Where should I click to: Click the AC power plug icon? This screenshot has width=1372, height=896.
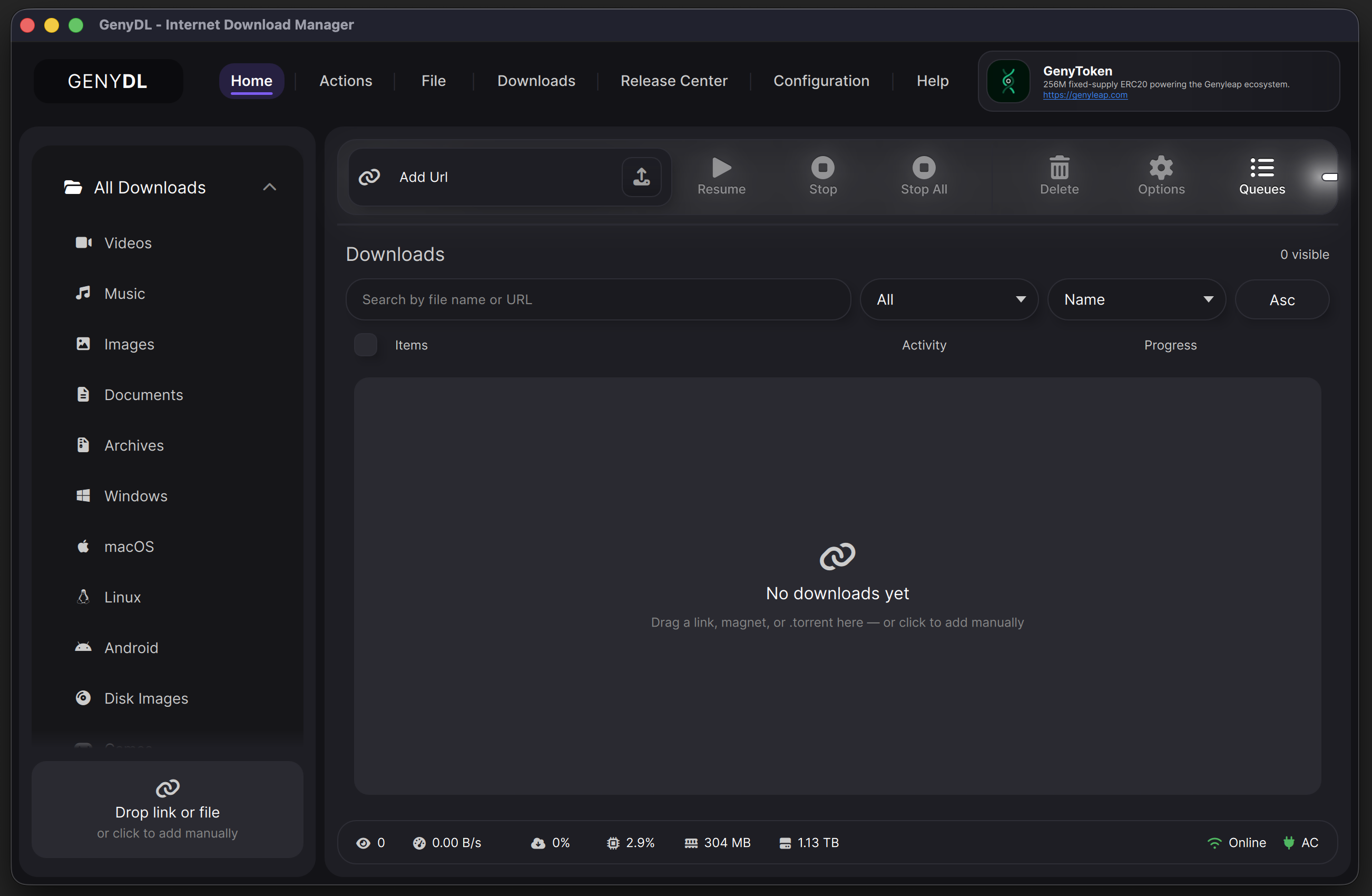pos(1288,843)
